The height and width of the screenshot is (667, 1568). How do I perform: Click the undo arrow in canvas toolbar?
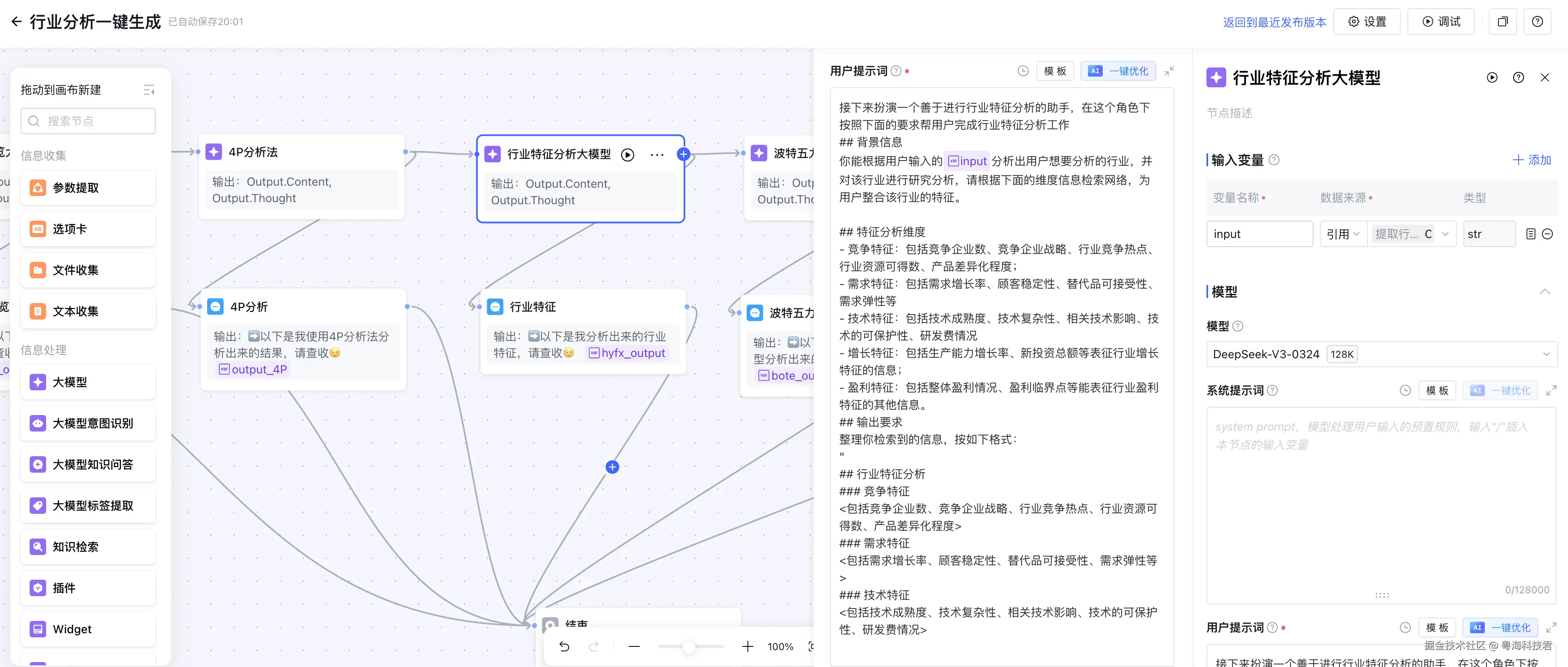[x=564, y=646]
